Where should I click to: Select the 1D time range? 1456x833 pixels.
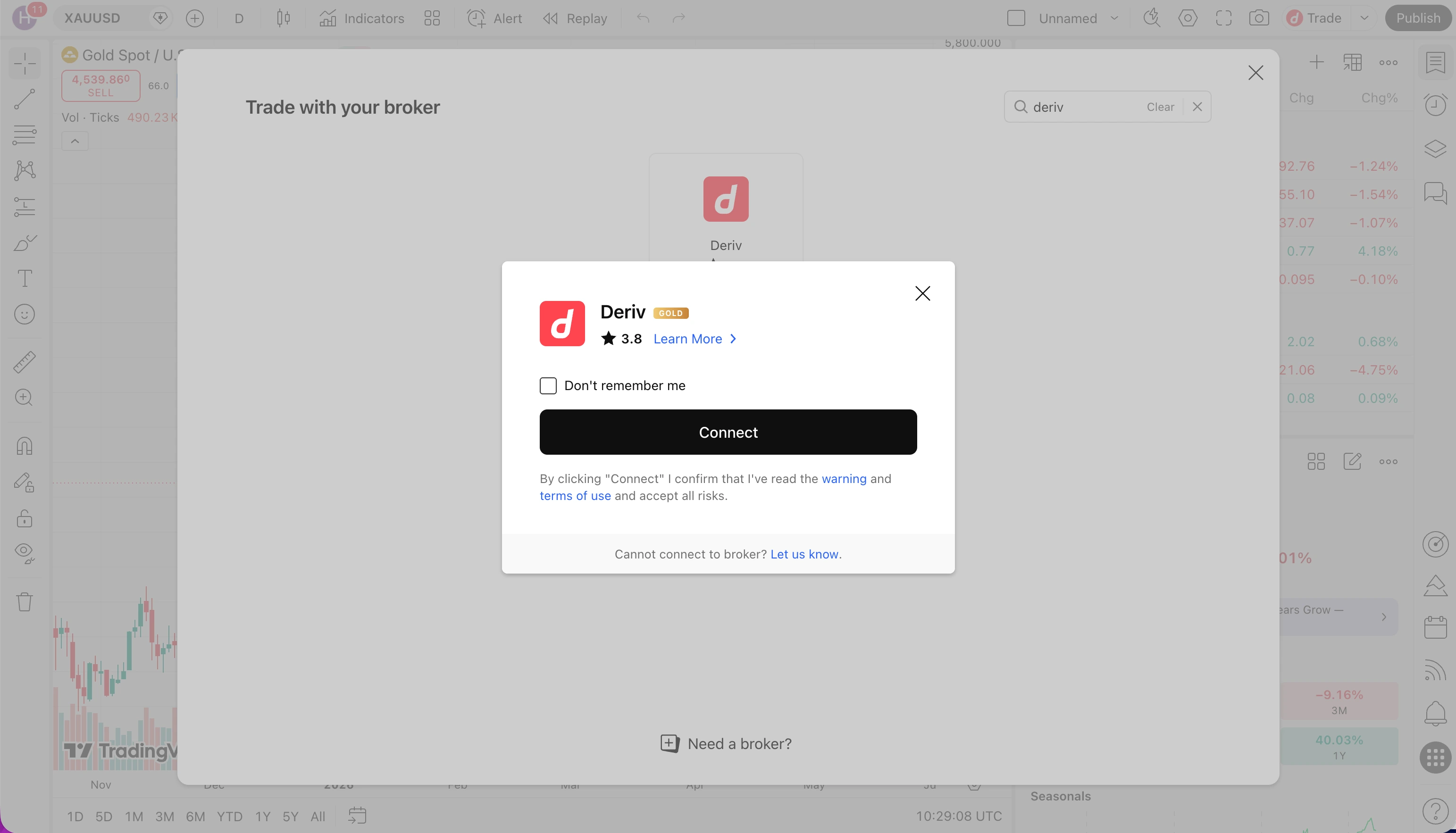[x=75, y=816]
